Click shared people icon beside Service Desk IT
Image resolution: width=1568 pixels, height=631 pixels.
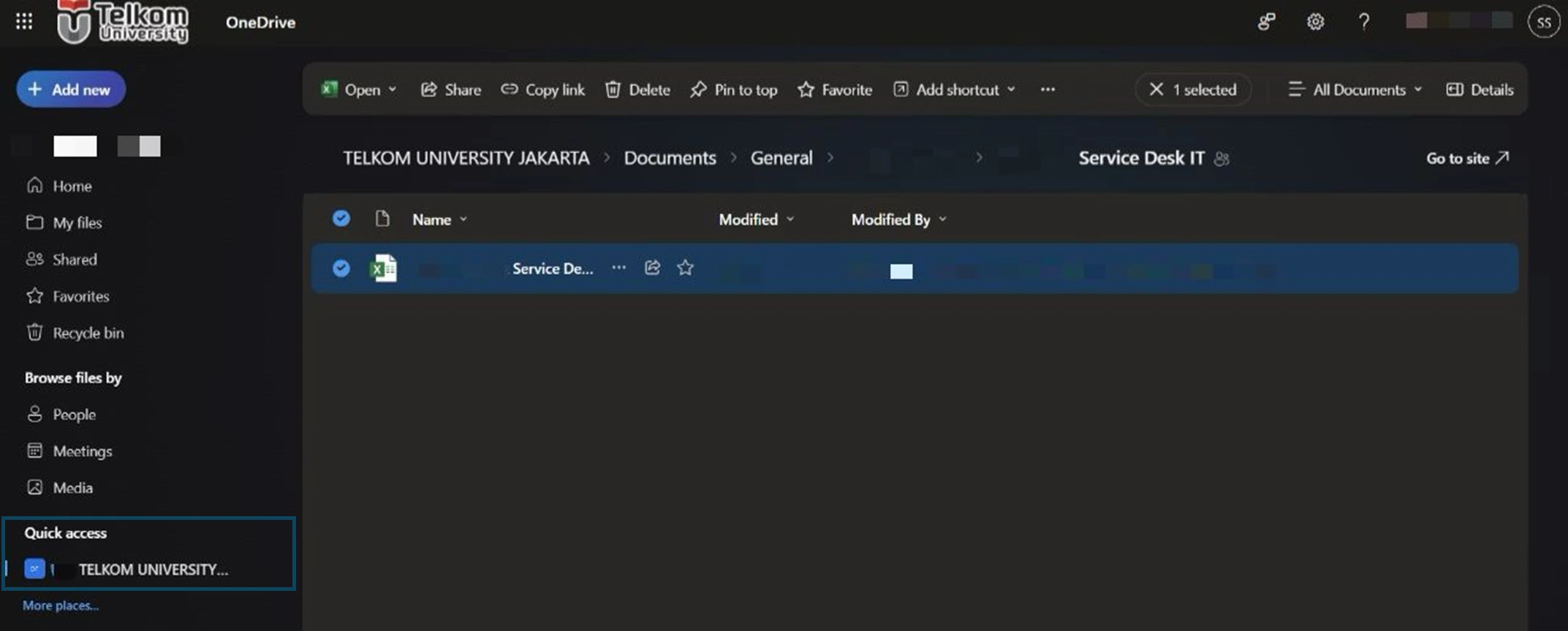click(1222, 159)
